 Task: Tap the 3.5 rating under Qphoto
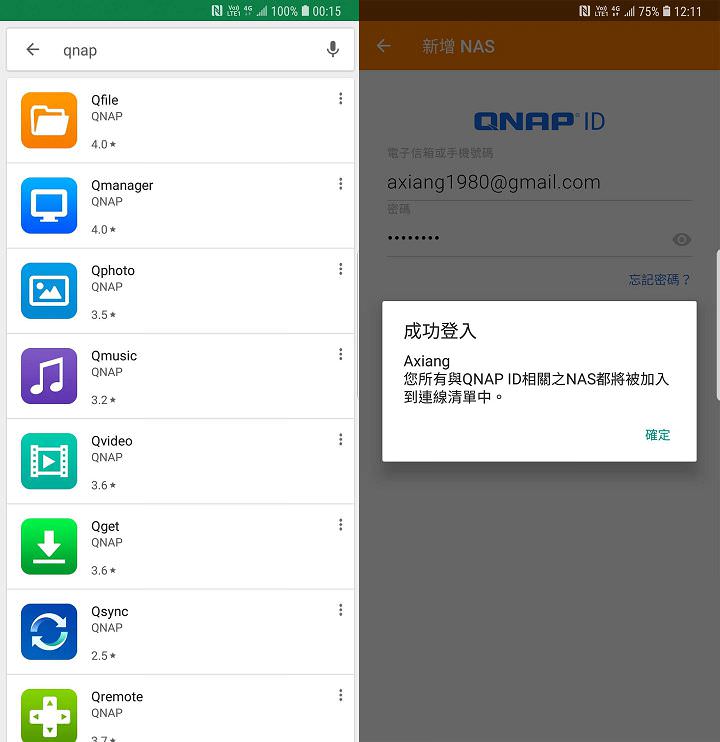point(104,315)
